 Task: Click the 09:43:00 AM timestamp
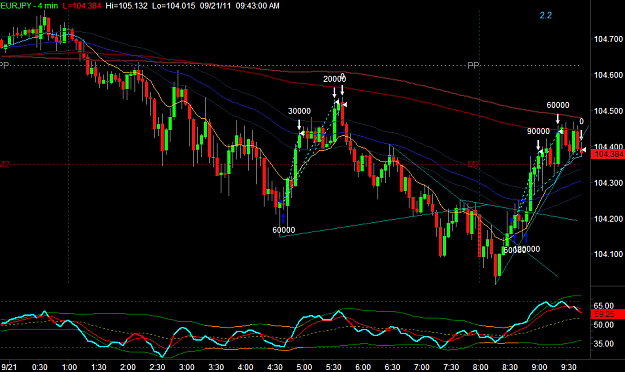tap(257, 6)
